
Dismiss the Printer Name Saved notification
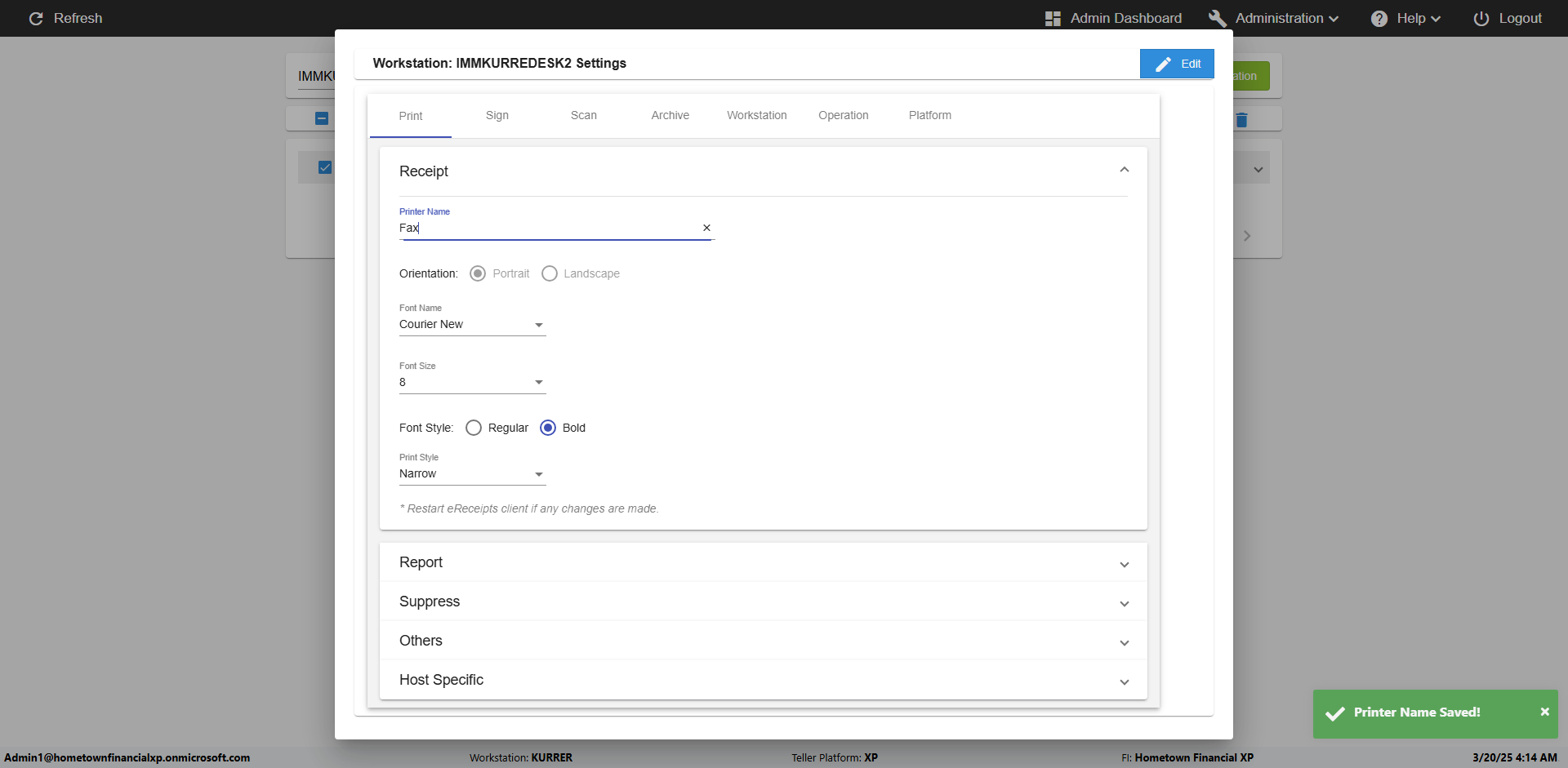[1544, 712]
